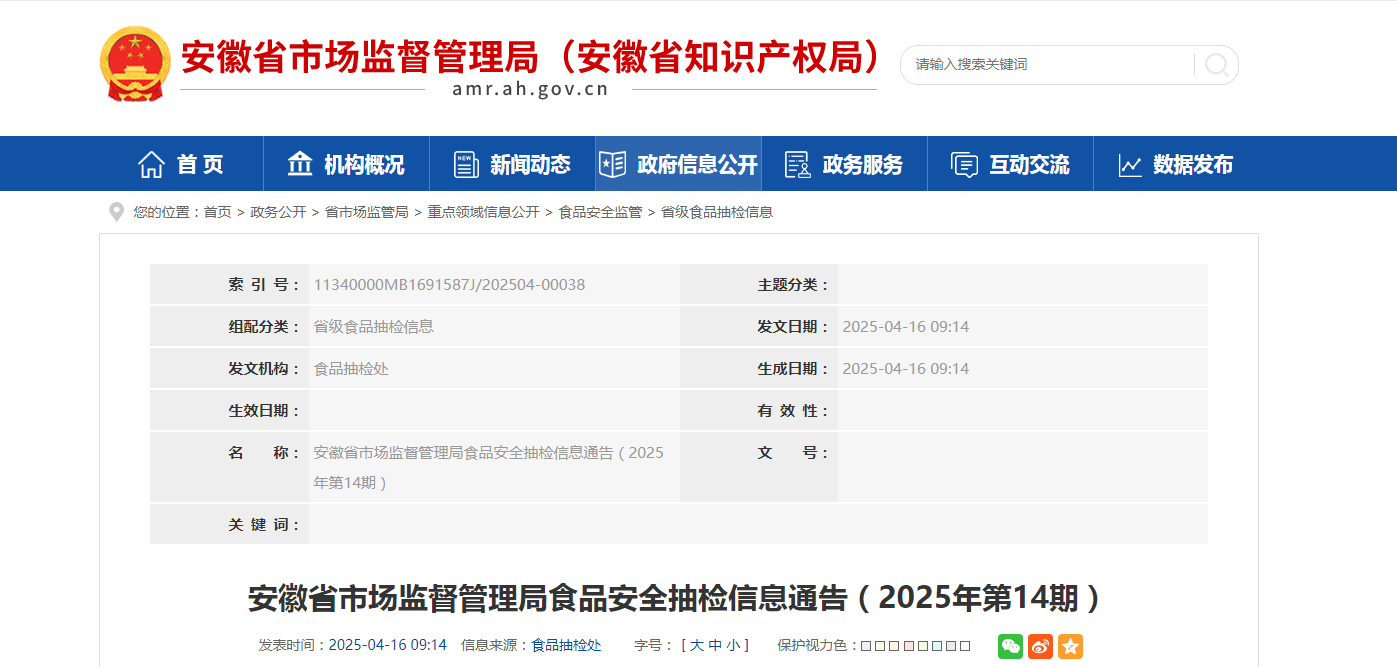This screenshot has height=667, width=1397.
Task: Go to 互动交流 section
Action: [1010, 164]
